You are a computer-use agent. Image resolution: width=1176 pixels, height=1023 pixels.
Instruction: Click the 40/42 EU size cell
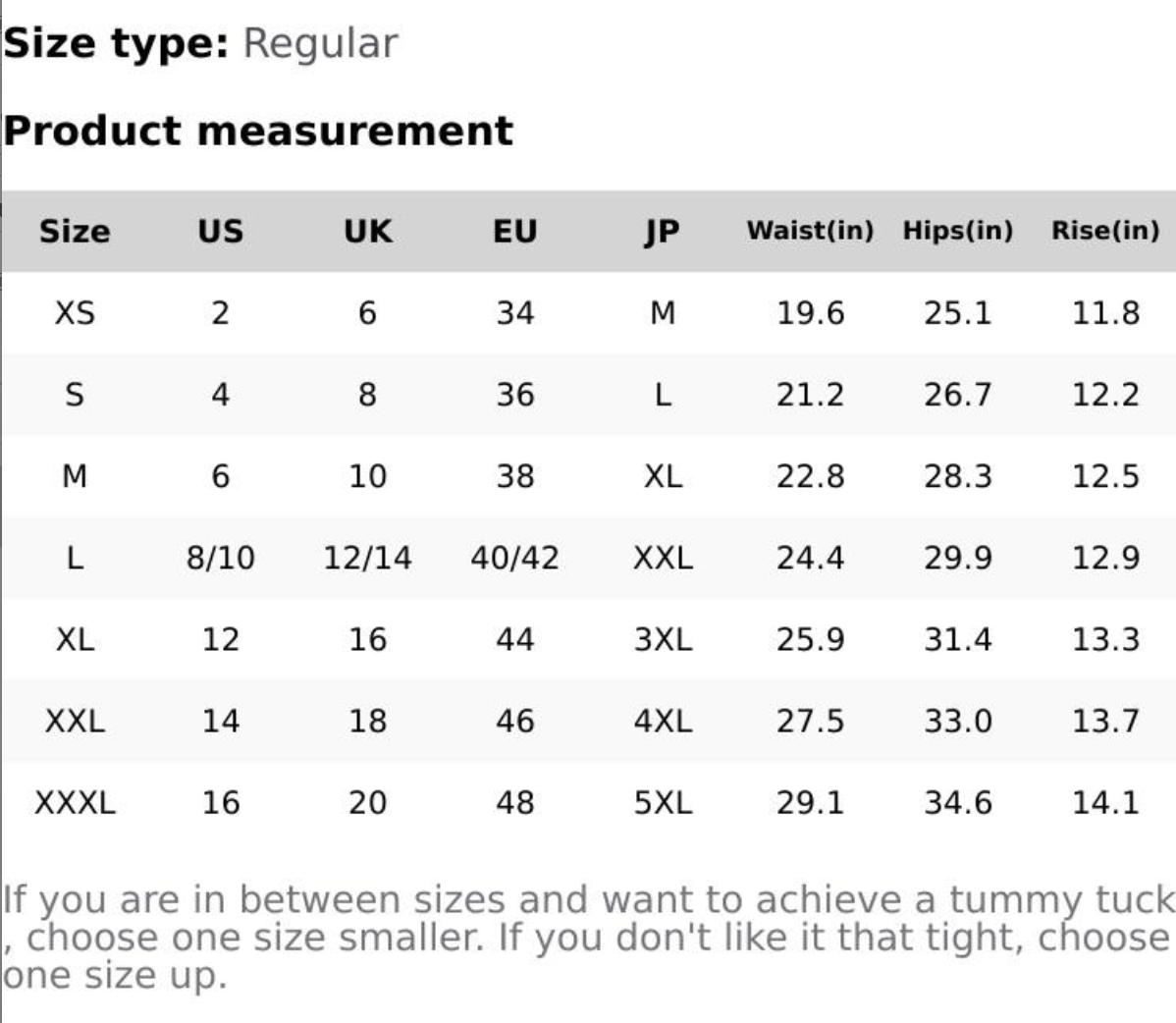tap(514, 558)
